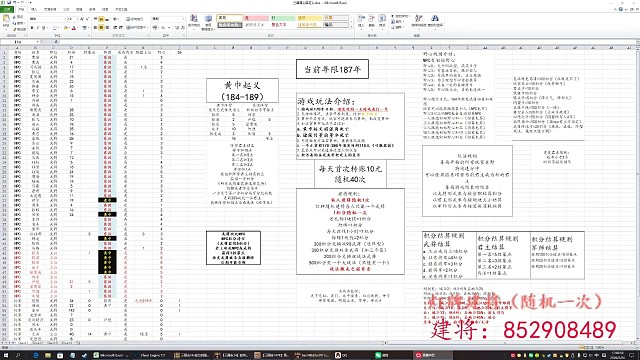640x360 pixels.
Task: Open the Windows Start menu
Action: point(6,356)
